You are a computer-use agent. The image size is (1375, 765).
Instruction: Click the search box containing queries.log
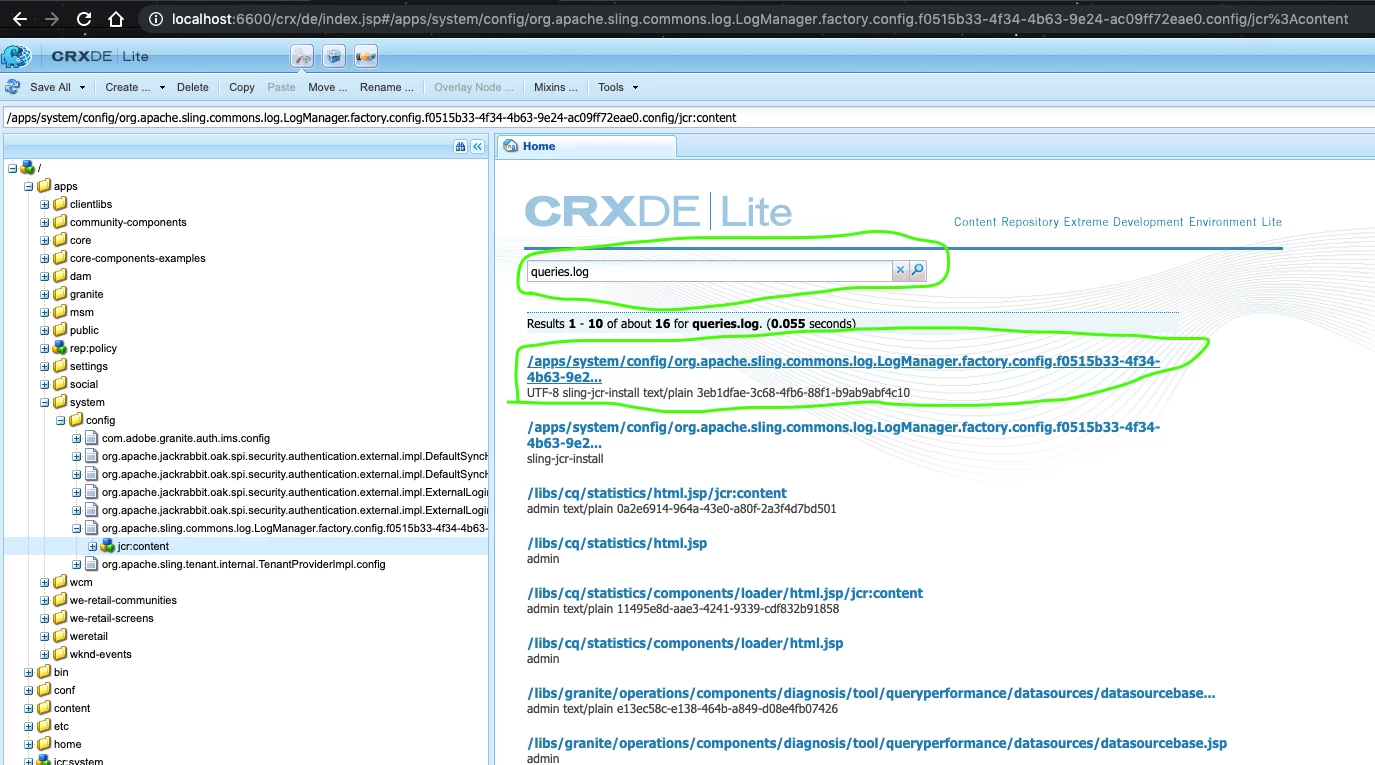coord(709,271)
